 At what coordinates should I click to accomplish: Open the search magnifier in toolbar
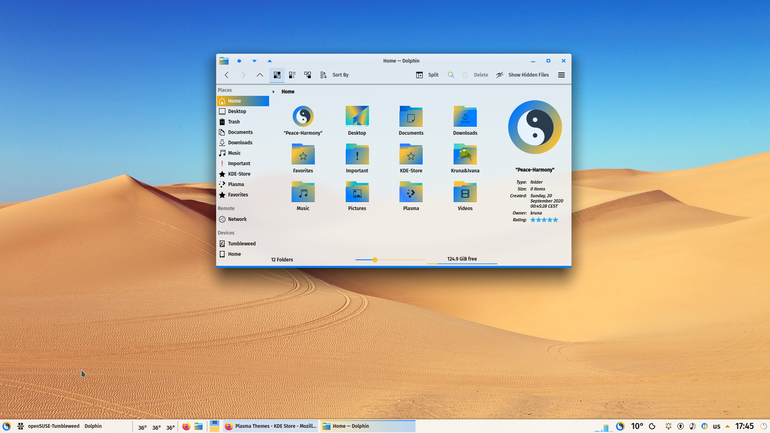[x=451, y=75]
